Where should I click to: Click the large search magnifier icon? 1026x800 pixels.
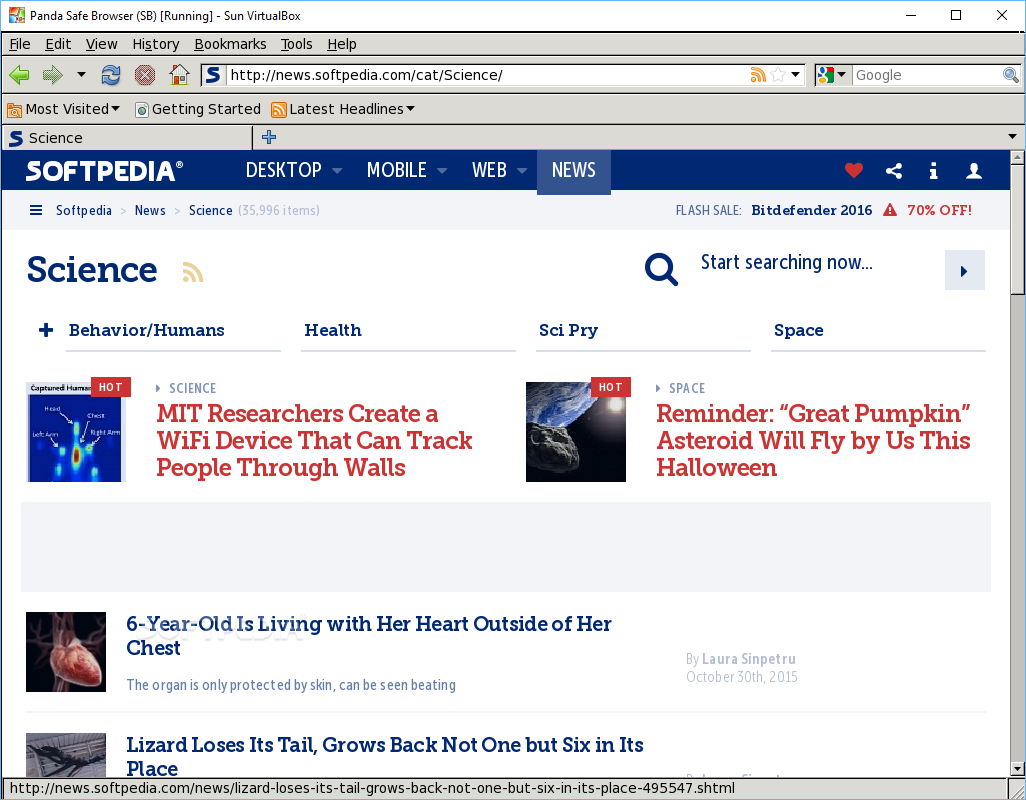(662, 269)
